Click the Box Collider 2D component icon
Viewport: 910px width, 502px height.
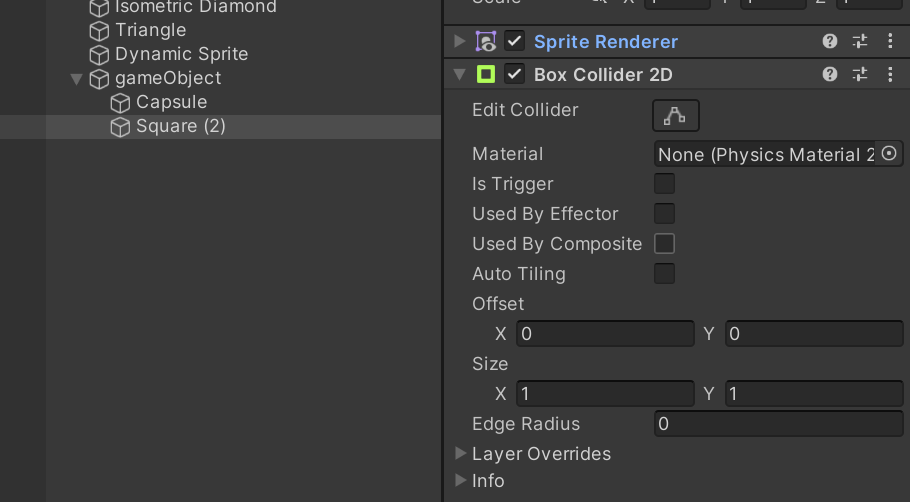coord(486,74)
